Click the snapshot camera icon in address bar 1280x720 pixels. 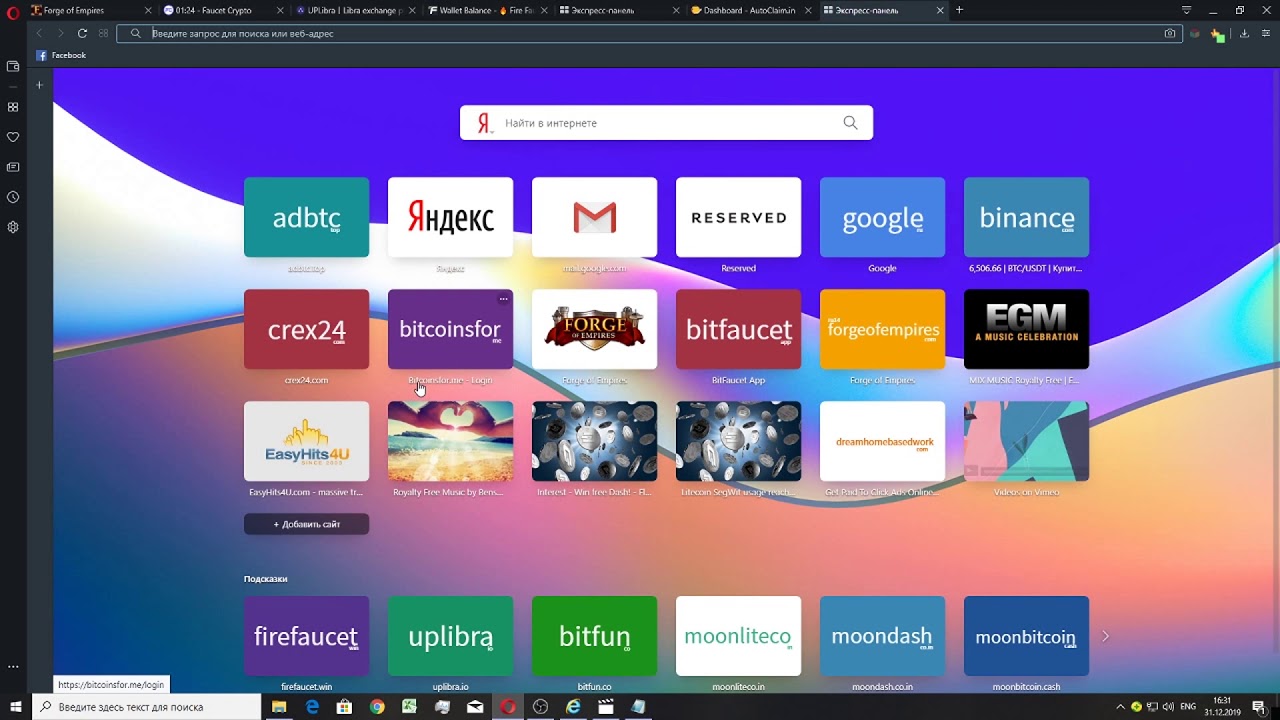[1170, 33]
